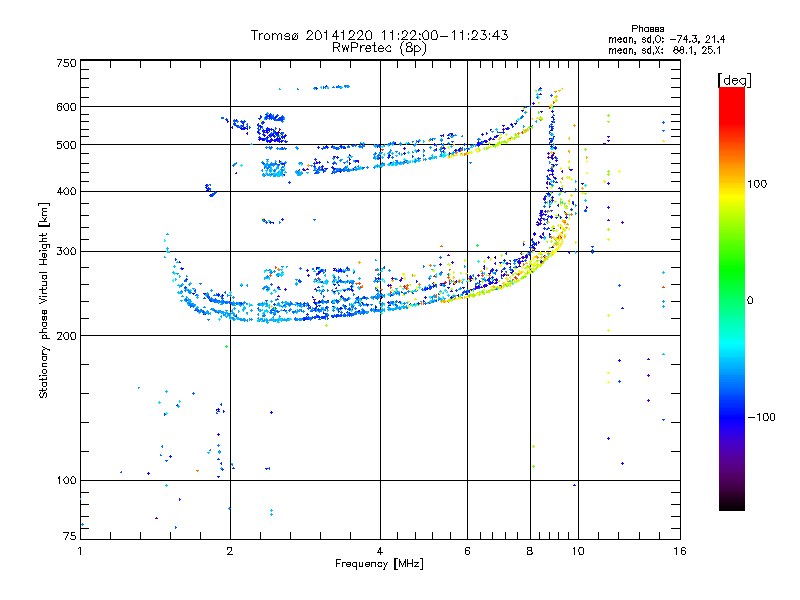Click x-axis tick label '8'
This screenshot has width=800, height=600.
coord(530,551)
